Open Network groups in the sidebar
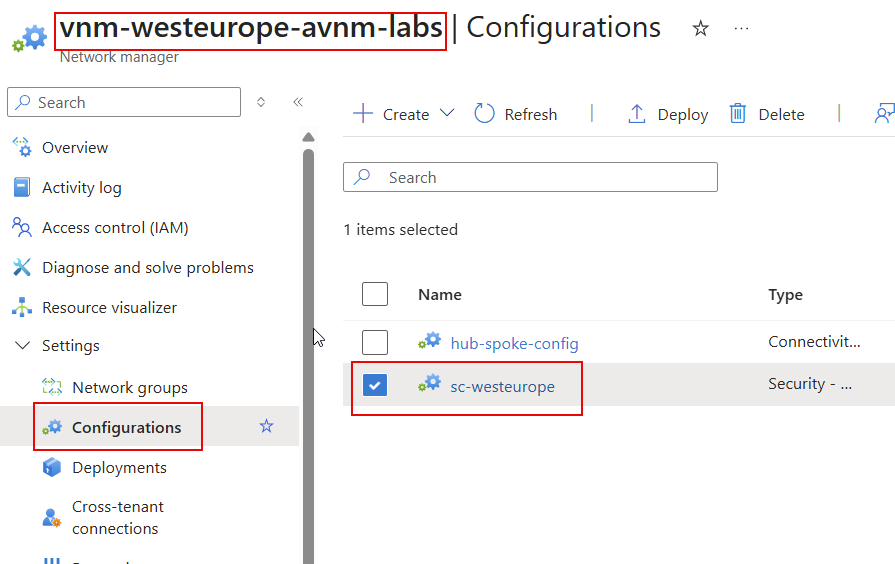Image resolution: width=895 pixels, height=564 pixels. tap(129, 388)
